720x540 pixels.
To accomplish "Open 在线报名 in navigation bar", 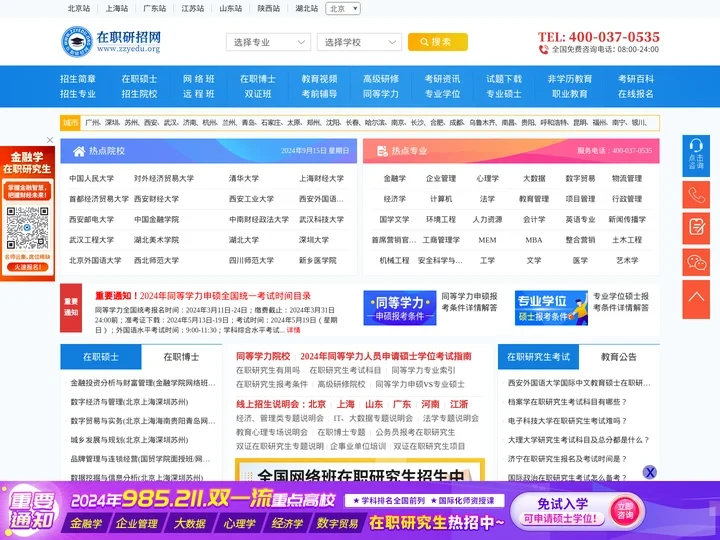I will (x=636, y=94).
